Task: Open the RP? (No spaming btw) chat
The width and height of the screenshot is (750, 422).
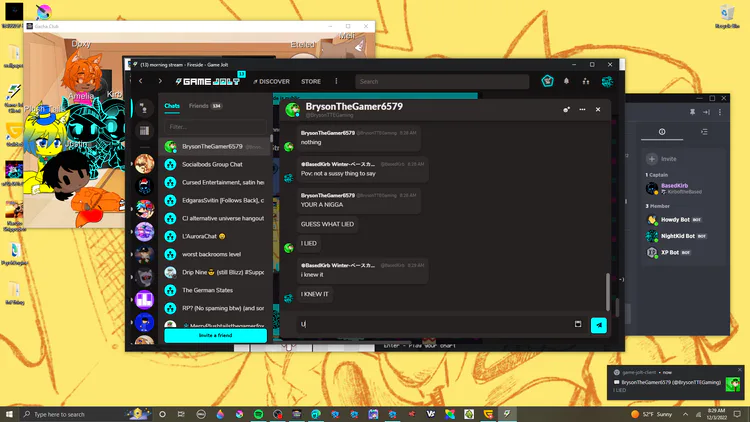Action: [214, 308]
